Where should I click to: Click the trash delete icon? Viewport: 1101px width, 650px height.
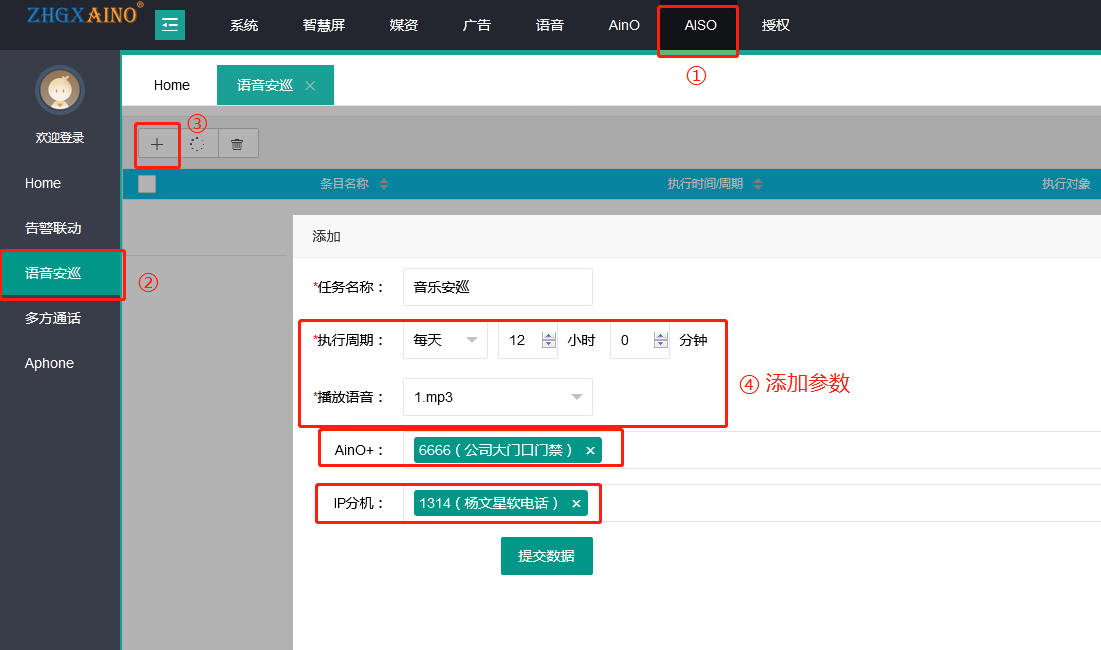[237, 144]
